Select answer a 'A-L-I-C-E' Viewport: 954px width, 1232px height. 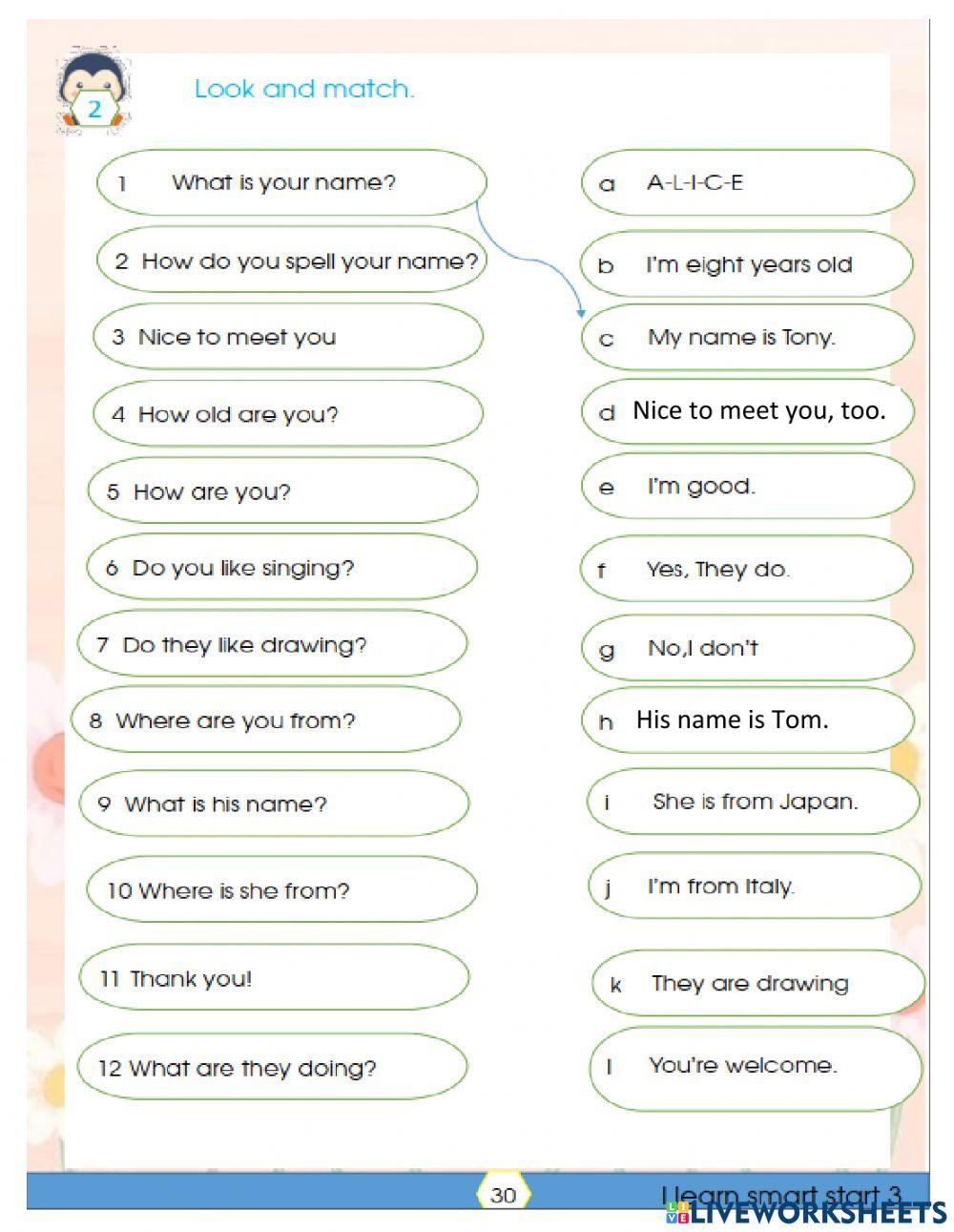(748, 182)
